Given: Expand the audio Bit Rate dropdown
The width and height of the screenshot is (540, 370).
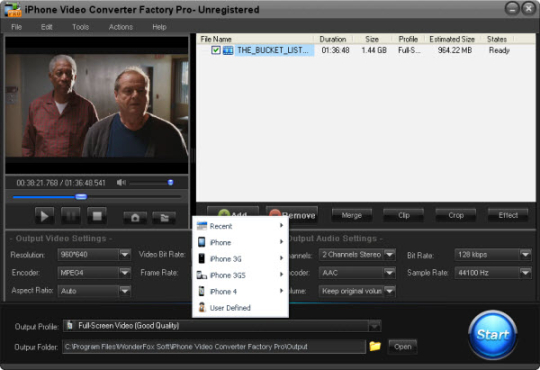Looking at the screenshot, I should click(x=525, y=255).
